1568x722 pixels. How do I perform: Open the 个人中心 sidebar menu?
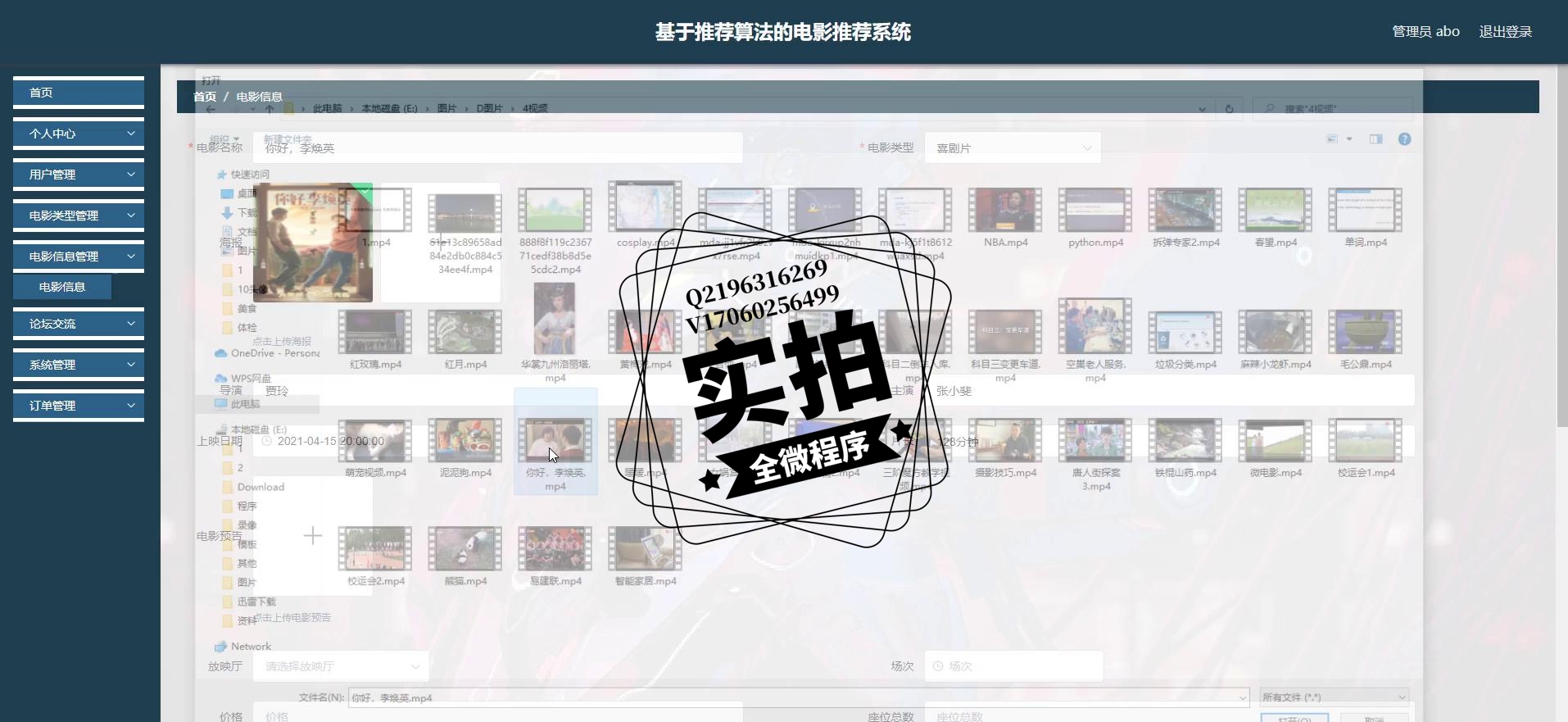79,134
